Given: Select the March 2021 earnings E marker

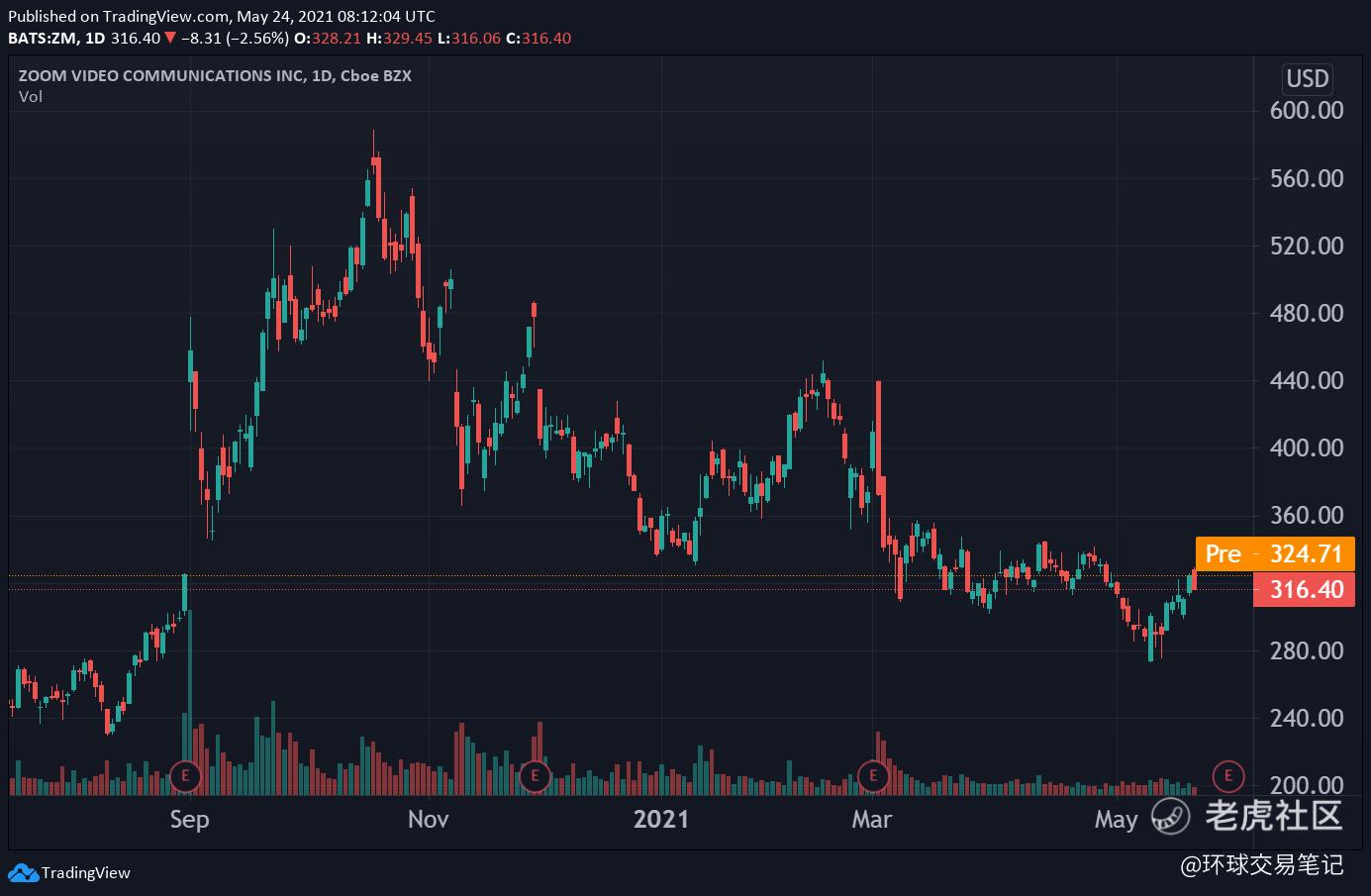Looking at the screenshot, I should coord(873,774).
